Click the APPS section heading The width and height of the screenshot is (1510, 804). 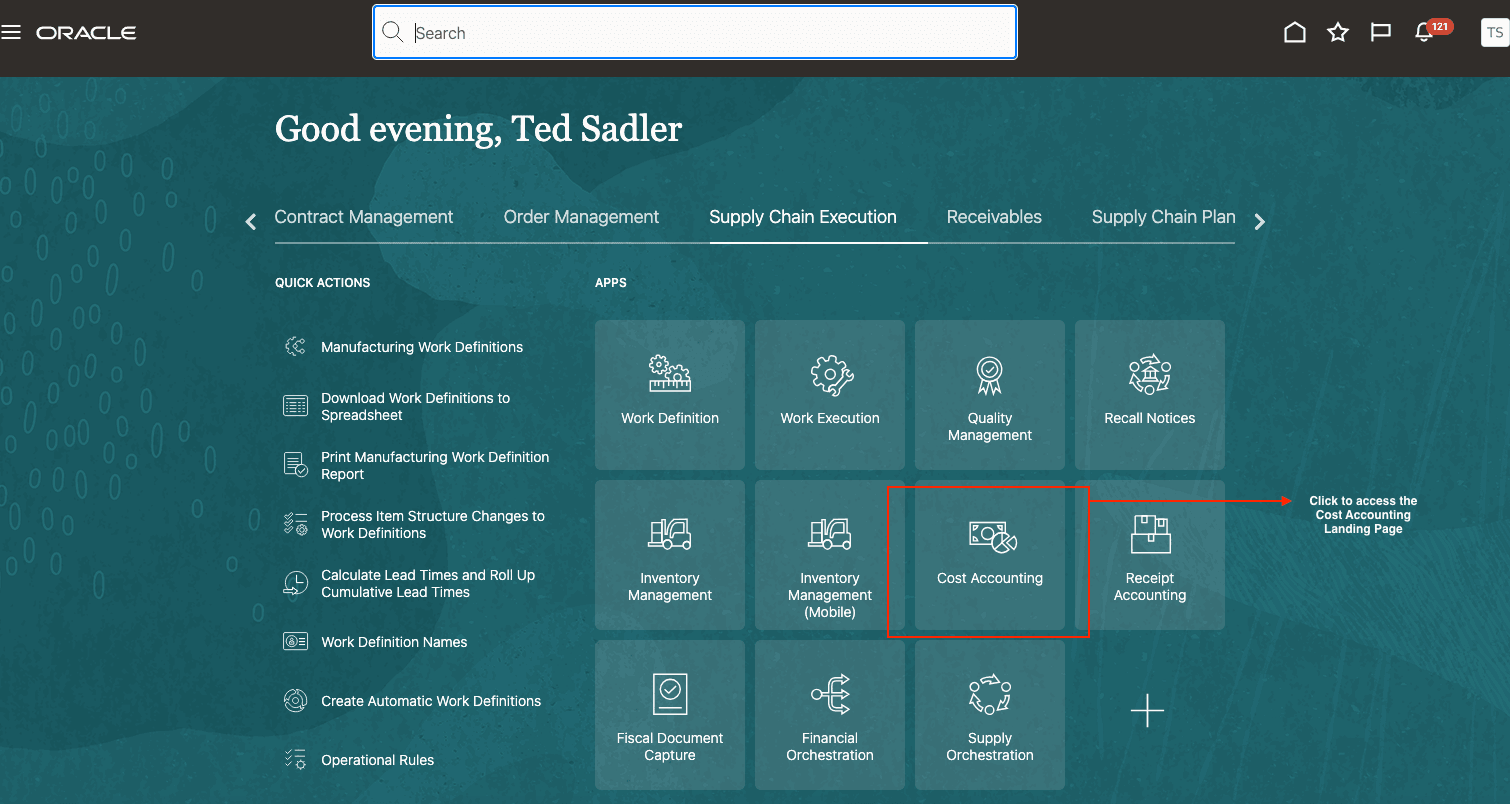coord(611,283)
